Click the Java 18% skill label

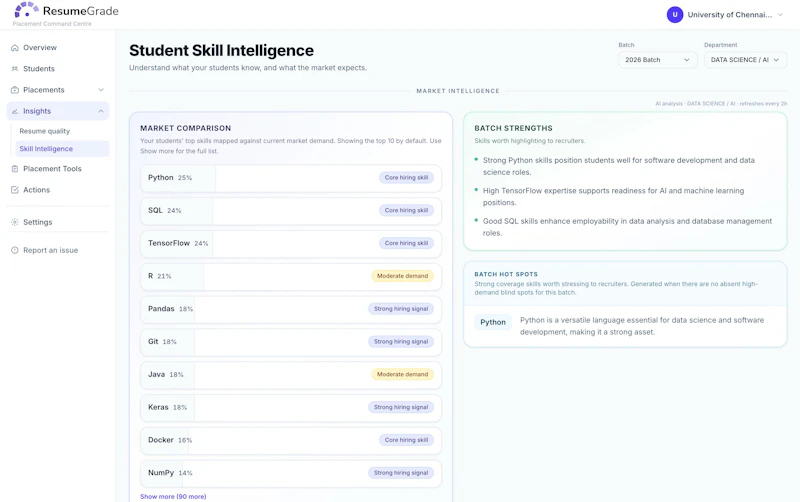(166, 374)
